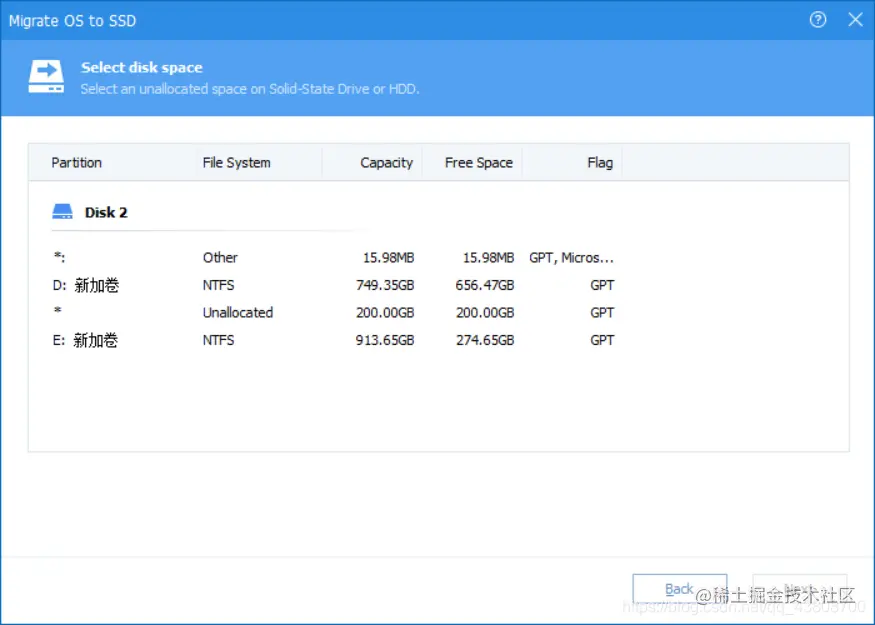875x625 pixels.
Task: Select the Disk 2 label
Action: 106,213
